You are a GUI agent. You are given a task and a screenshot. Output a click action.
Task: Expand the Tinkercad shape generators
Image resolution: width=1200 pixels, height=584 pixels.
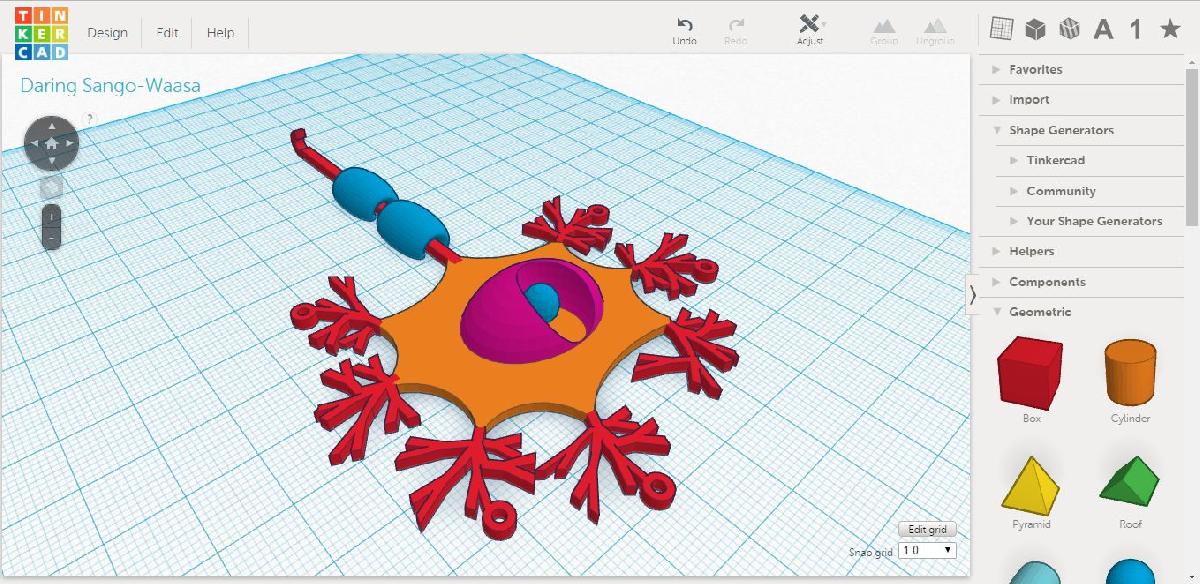pyautogui.click(x=1092, y=160)
